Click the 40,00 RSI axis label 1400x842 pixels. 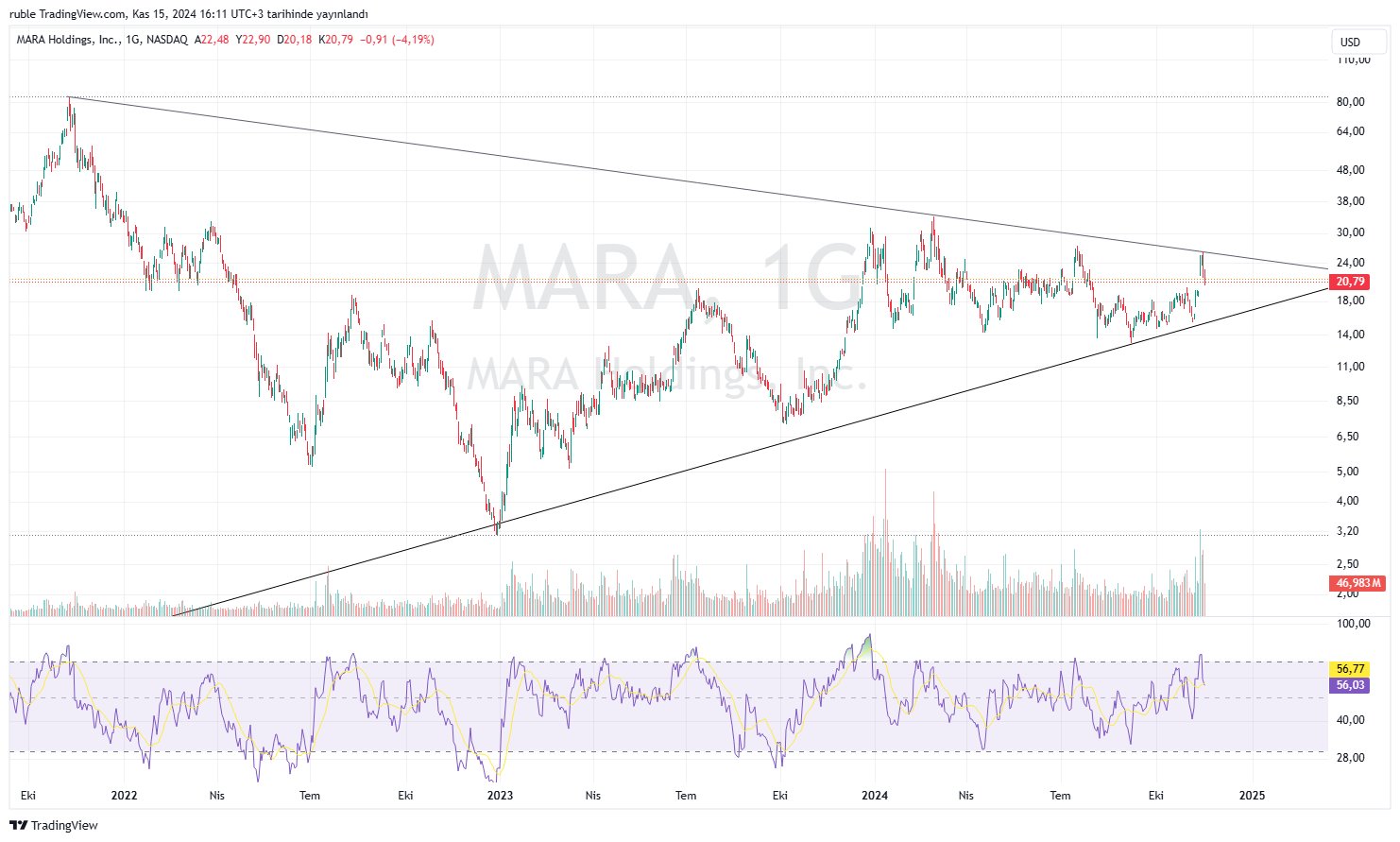point(1351,720)
